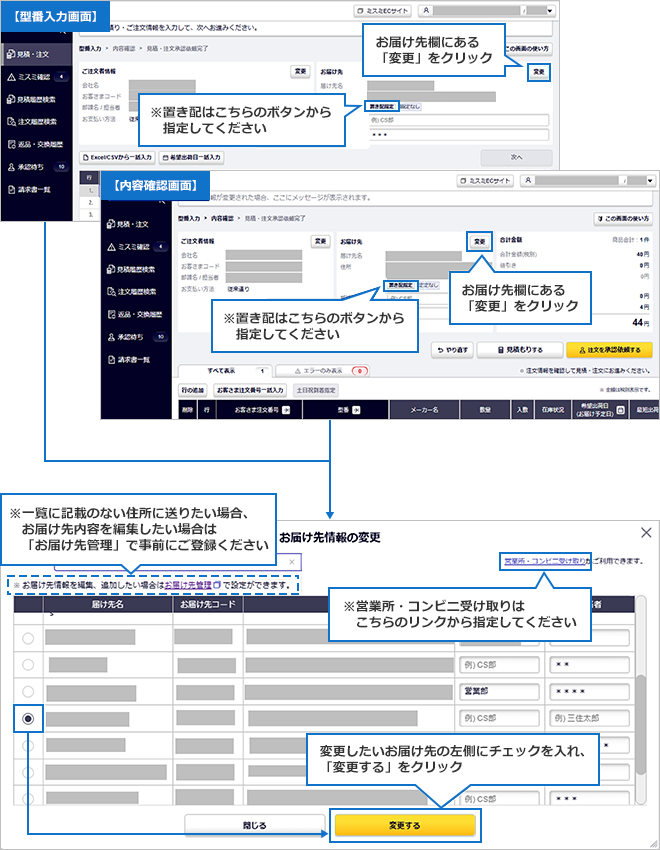This screenshot has width=660, height=850.
Task: Open 返品・交換履歴 in the 内容確認画面 sidebar
Action: pos(136,314)
